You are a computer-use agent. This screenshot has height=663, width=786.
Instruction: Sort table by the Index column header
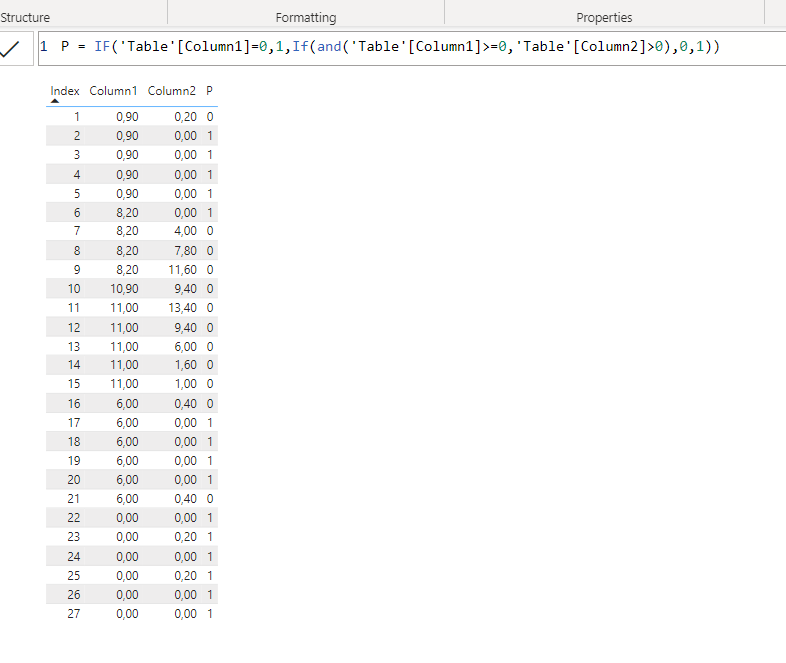(x=65, y=91)
